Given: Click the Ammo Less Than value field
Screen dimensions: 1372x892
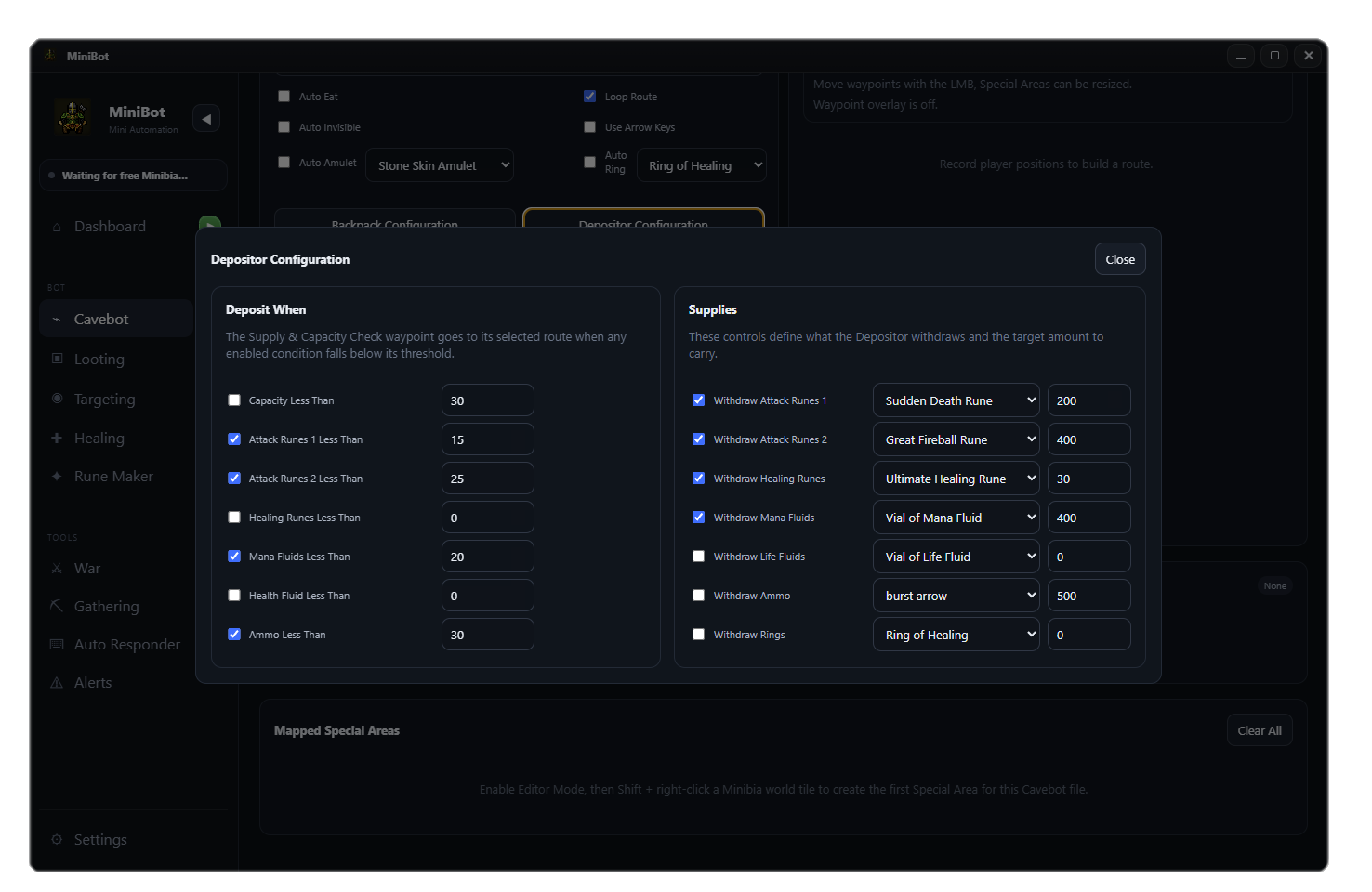Looking at the screenshot, I should click(488, 635).
